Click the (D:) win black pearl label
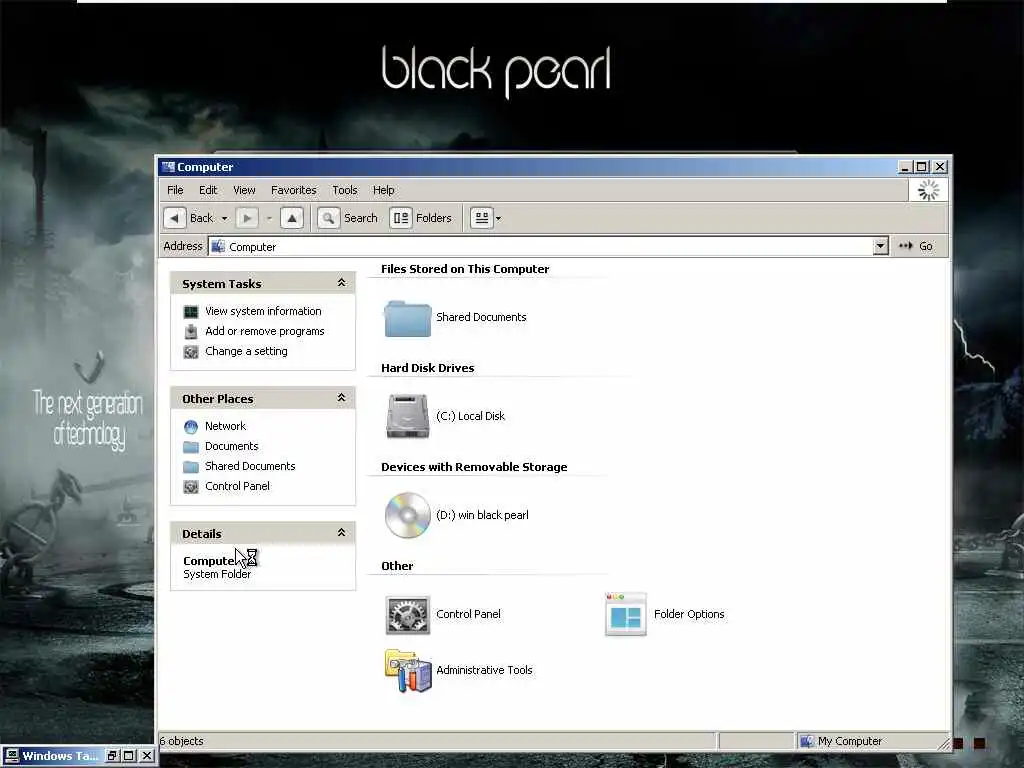The image size is (1024, 768). click(482, 515)
